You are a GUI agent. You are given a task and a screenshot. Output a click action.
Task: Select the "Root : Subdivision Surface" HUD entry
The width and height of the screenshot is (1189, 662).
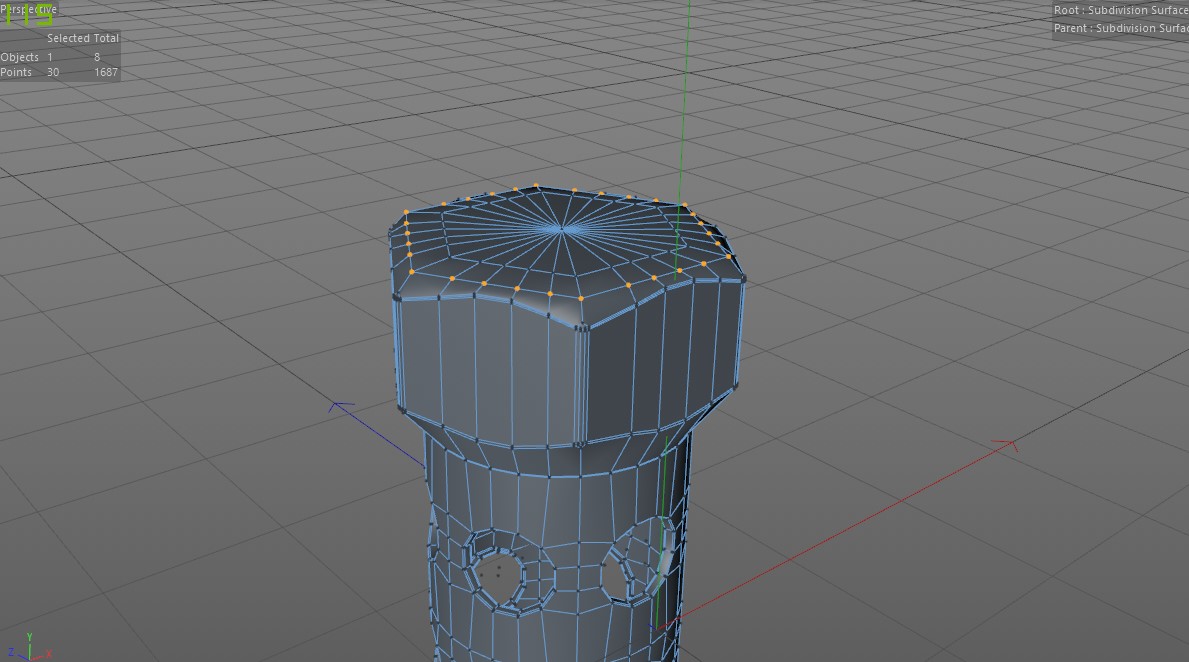coord(1121,10)
